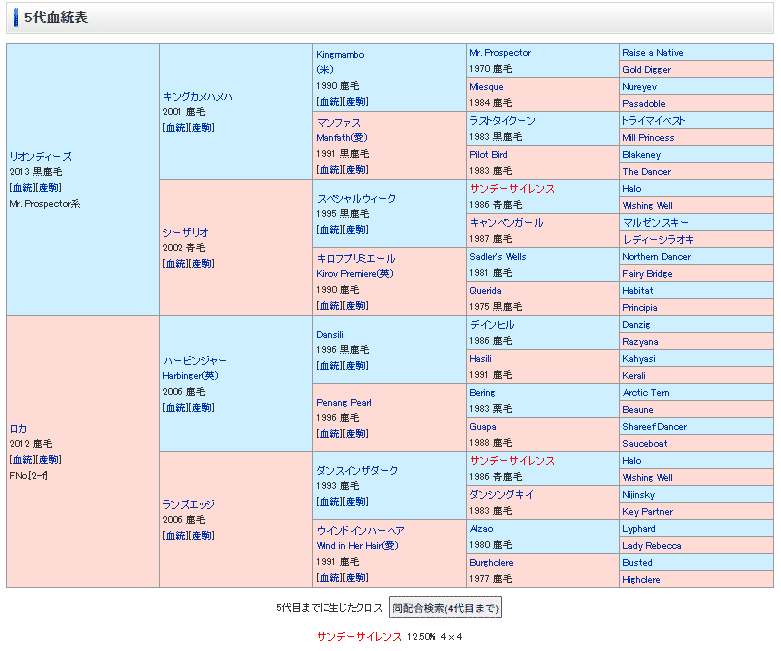Screen dimensions: 781x651
Task: Open Pasadoble link
Action: (x=644, y=104)
